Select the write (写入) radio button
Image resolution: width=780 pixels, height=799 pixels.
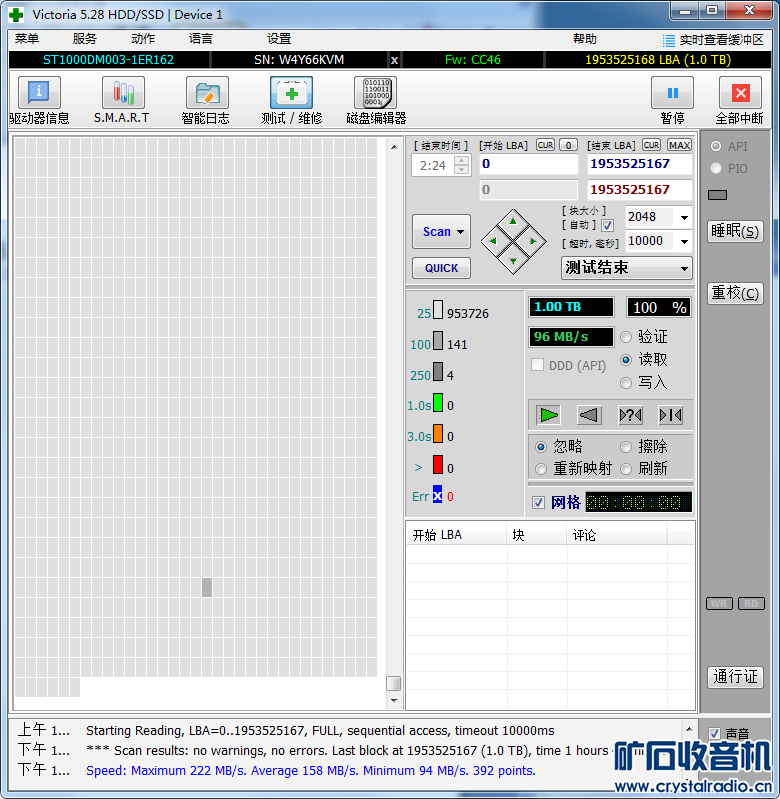626,383
